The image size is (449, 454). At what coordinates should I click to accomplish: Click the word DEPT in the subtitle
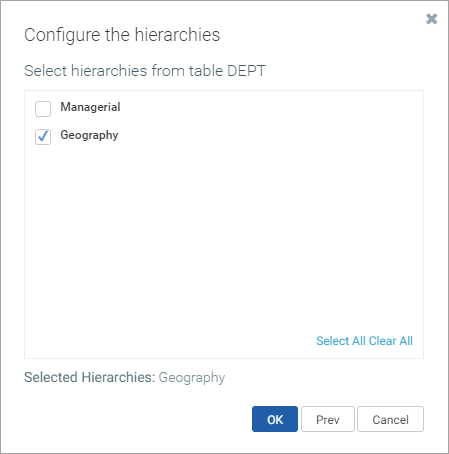pyautogui.click(x=246, y=71)
